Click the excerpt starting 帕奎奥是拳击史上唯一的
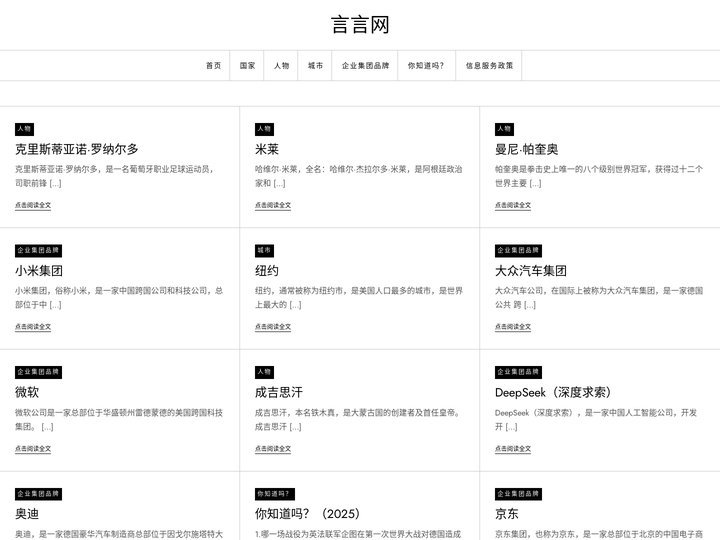The width and height of the screenshot is (720, 540). pos(599,176)
